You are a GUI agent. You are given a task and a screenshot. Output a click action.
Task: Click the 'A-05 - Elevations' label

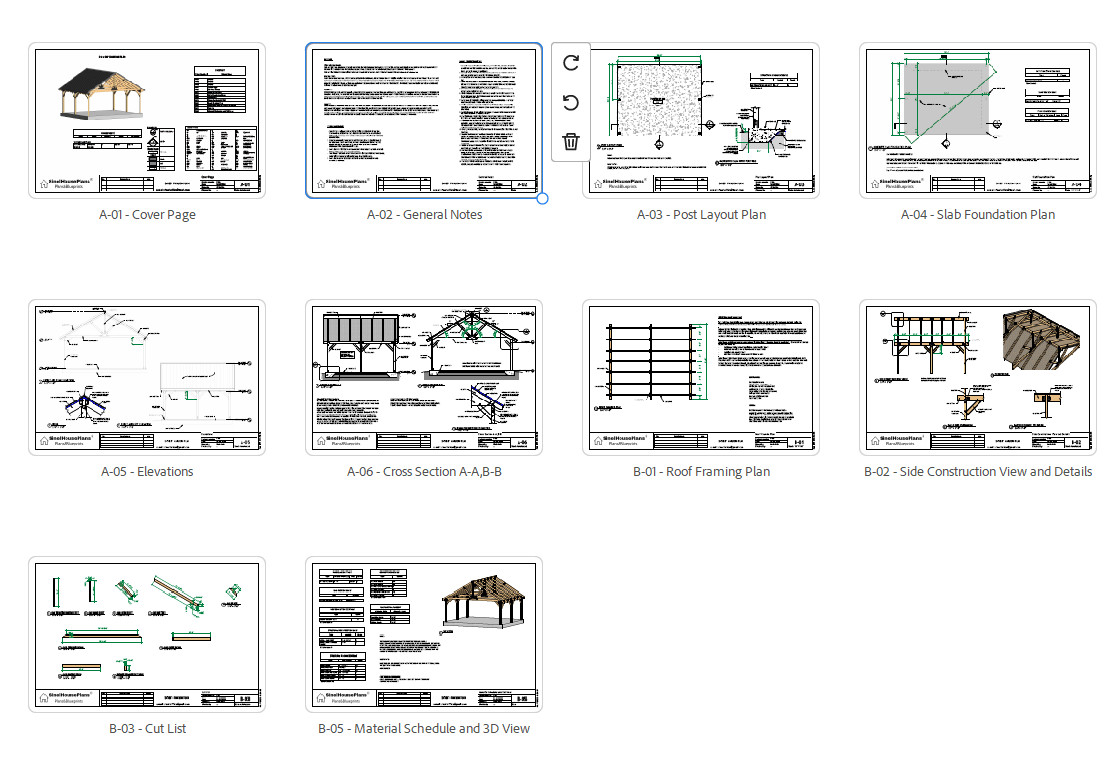click(147, 471)
